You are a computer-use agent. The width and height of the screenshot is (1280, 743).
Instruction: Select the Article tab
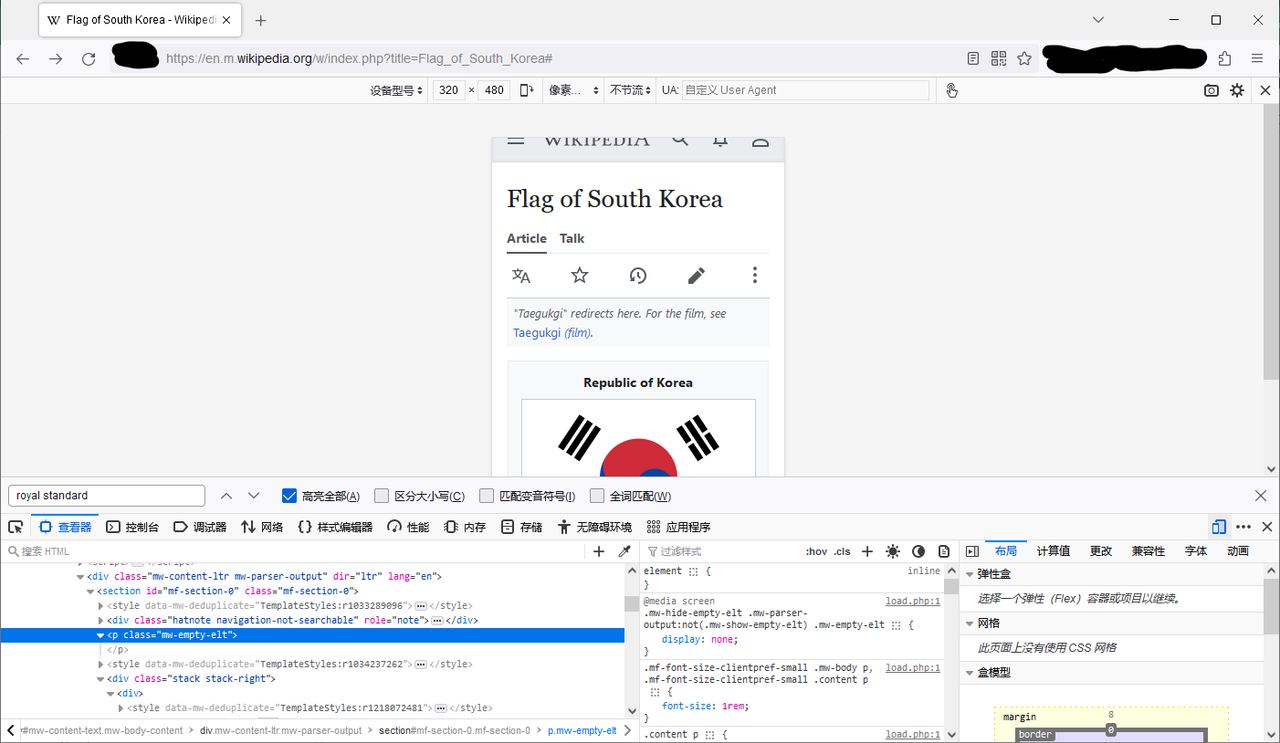coord(527,238)
